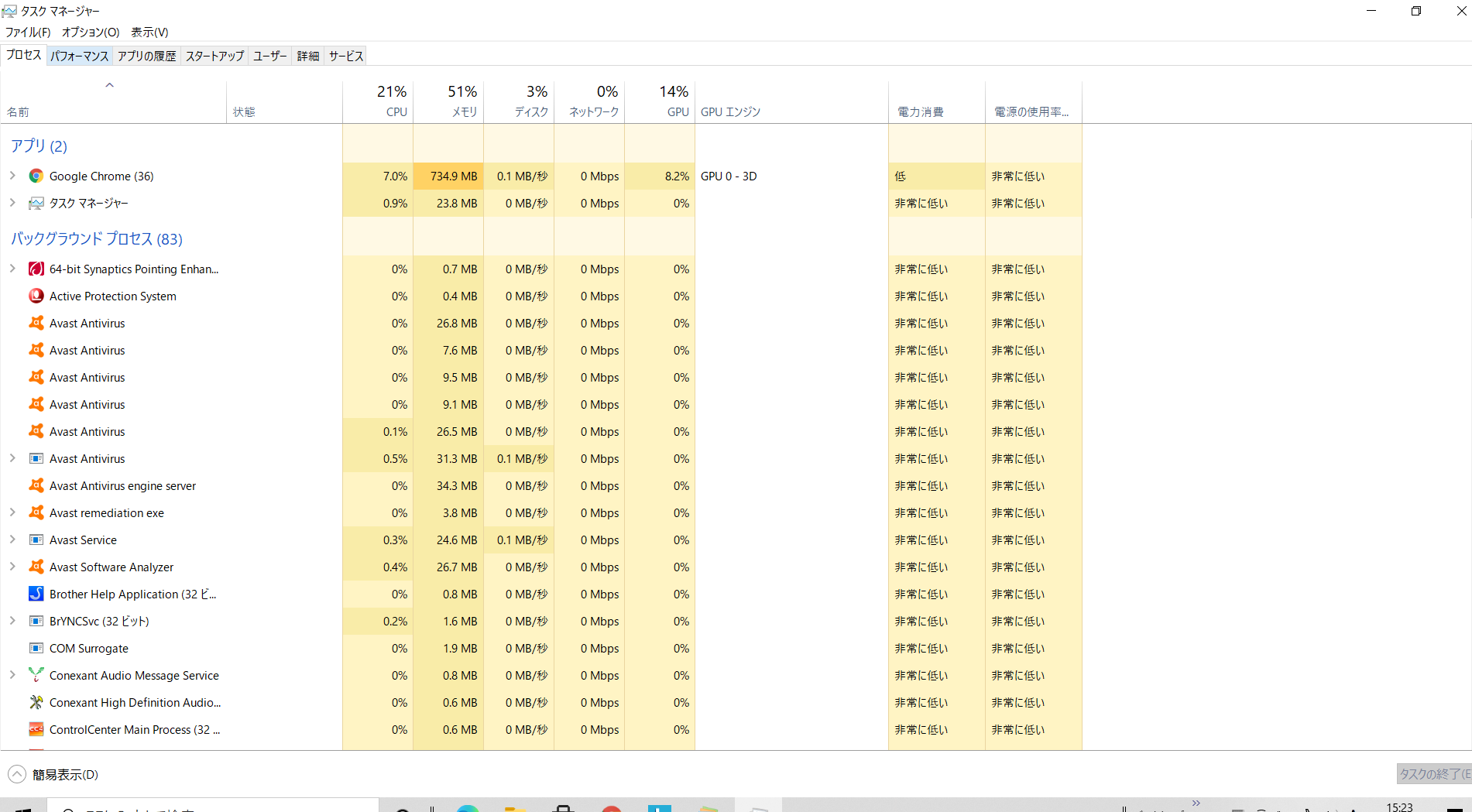Switch to the パフォーマンス tab
This screenshot has width=1472, height=812.
pos(80,56)
